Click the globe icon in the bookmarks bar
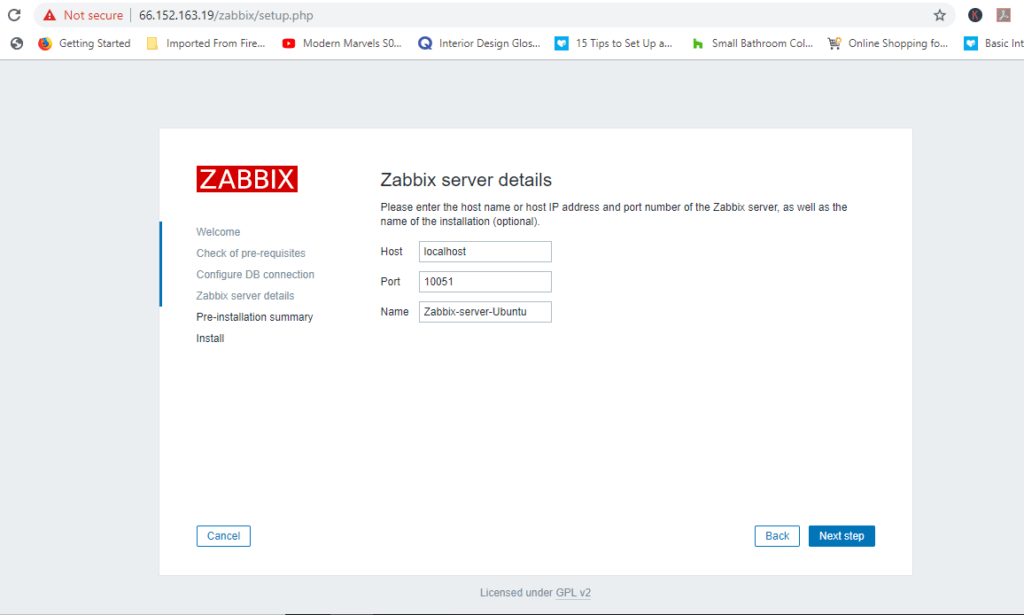Image resolution: width=1024 pixels, height=615 pixels. (x=14, y=43)
